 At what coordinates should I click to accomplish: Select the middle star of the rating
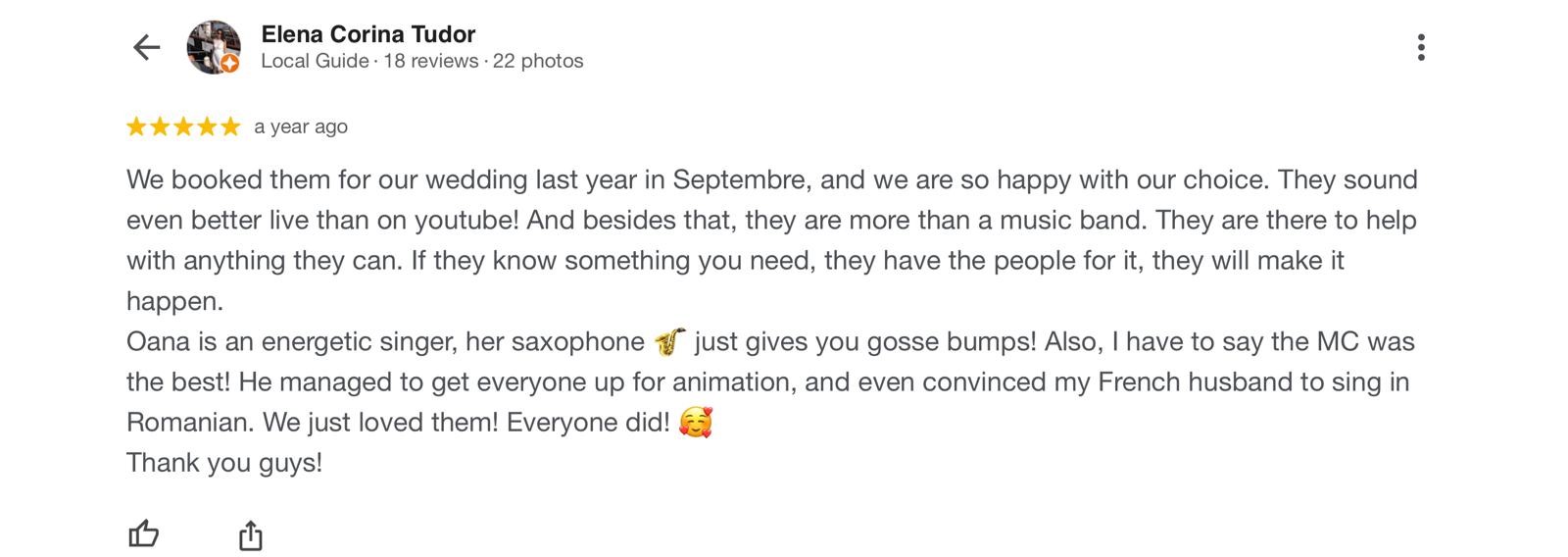coord(183,127)
